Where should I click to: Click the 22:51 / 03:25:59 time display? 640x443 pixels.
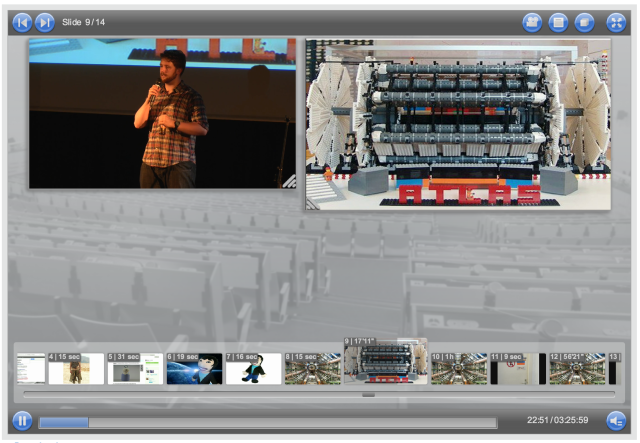558,420
